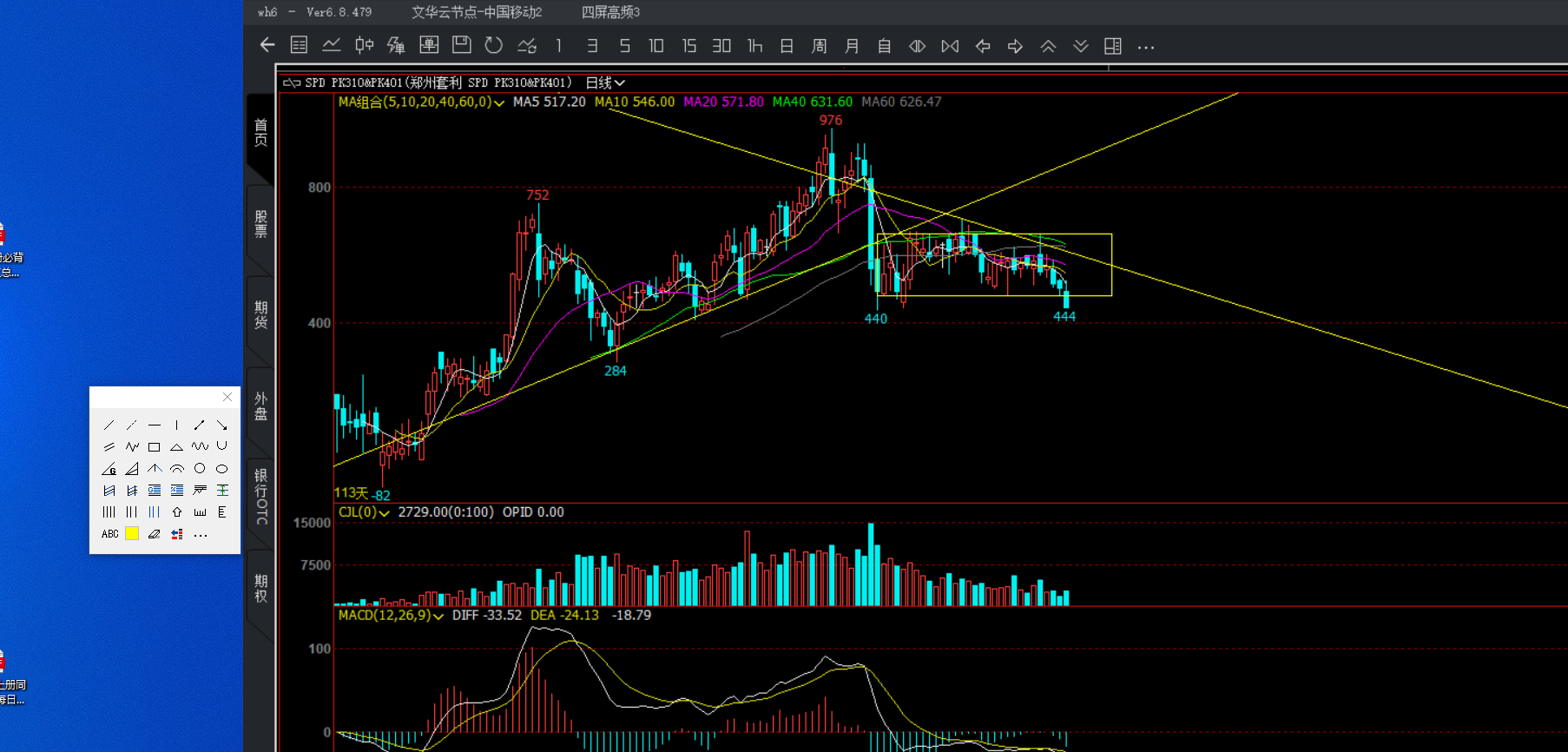Image resolution: width=1568 pixels, height=752 pixels.
Task: Click the save floppy disk icon
Action: pos(461,45)
